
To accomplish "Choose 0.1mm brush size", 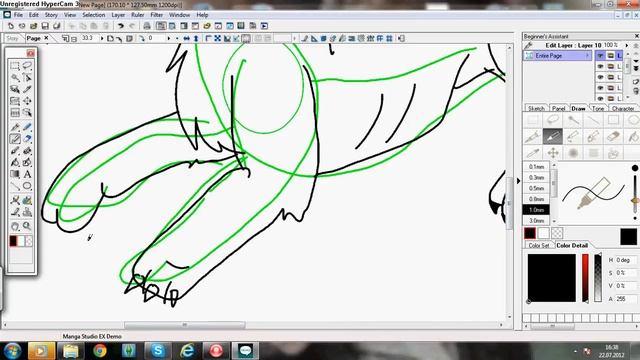I will [536, 167].
